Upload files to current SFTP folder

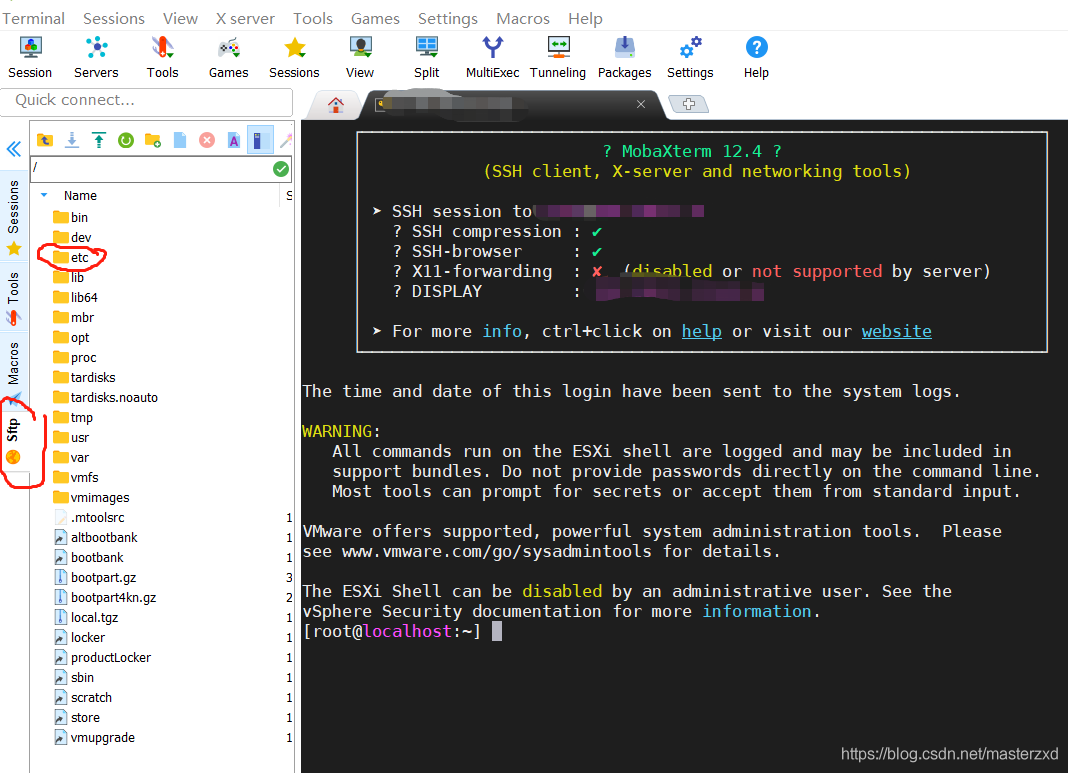pyautogui.click(x=99, y=140)
